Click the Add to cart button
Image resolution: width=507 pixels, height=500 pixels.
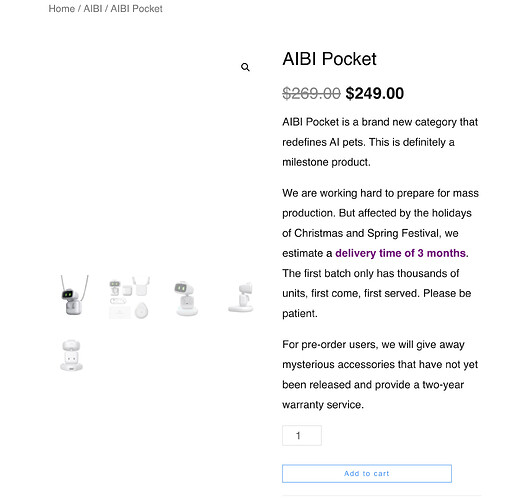367,473
